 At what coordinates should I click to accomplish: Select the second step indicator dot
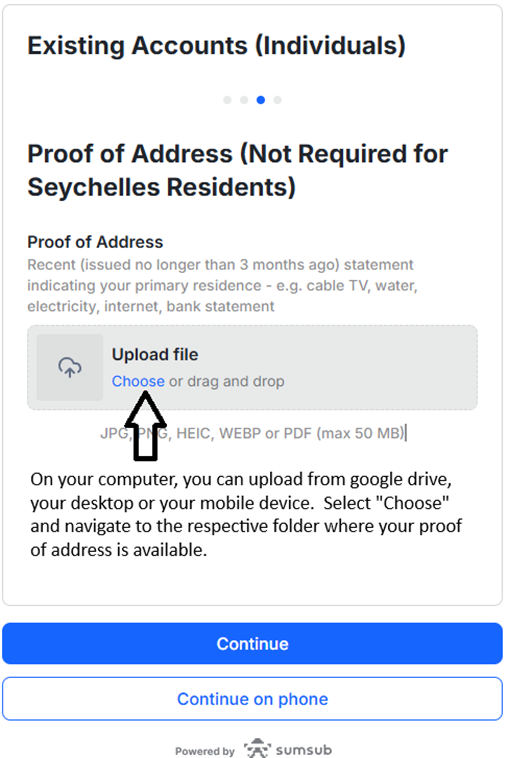[x=244, y=100]
